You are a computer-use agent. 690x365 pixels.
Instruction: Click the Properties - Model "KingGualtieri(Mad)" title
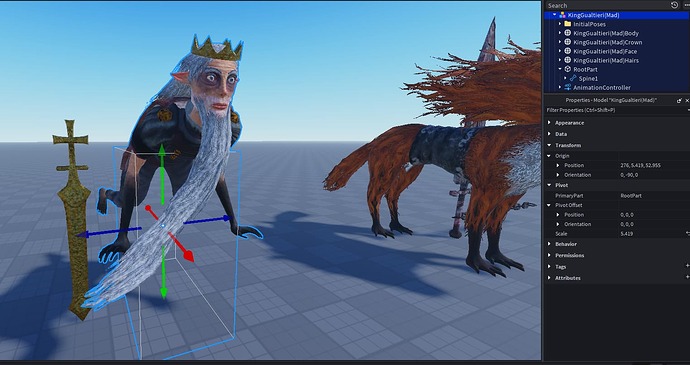click(x=611, y=100)
